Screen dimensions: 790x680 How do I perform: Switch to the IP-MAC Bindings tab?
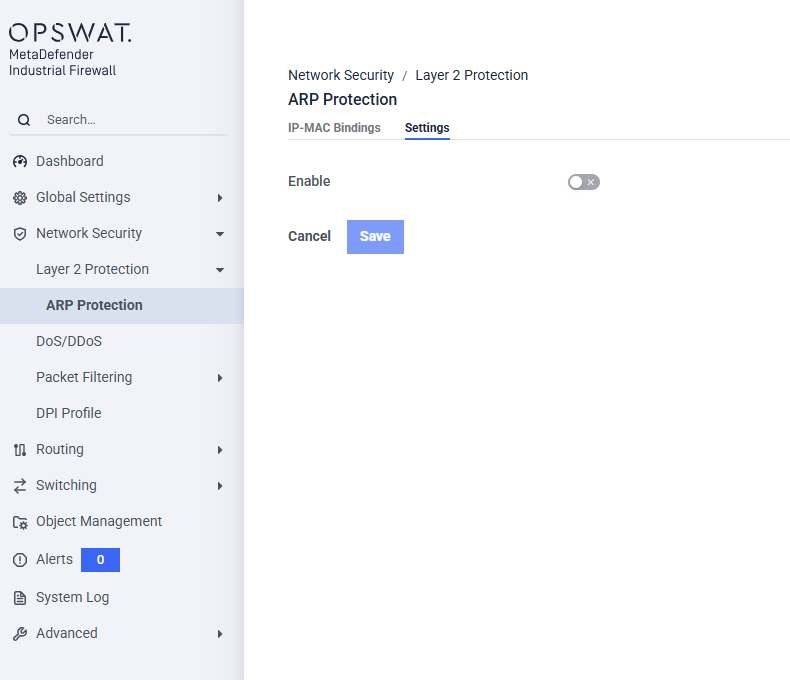[334, 128]
